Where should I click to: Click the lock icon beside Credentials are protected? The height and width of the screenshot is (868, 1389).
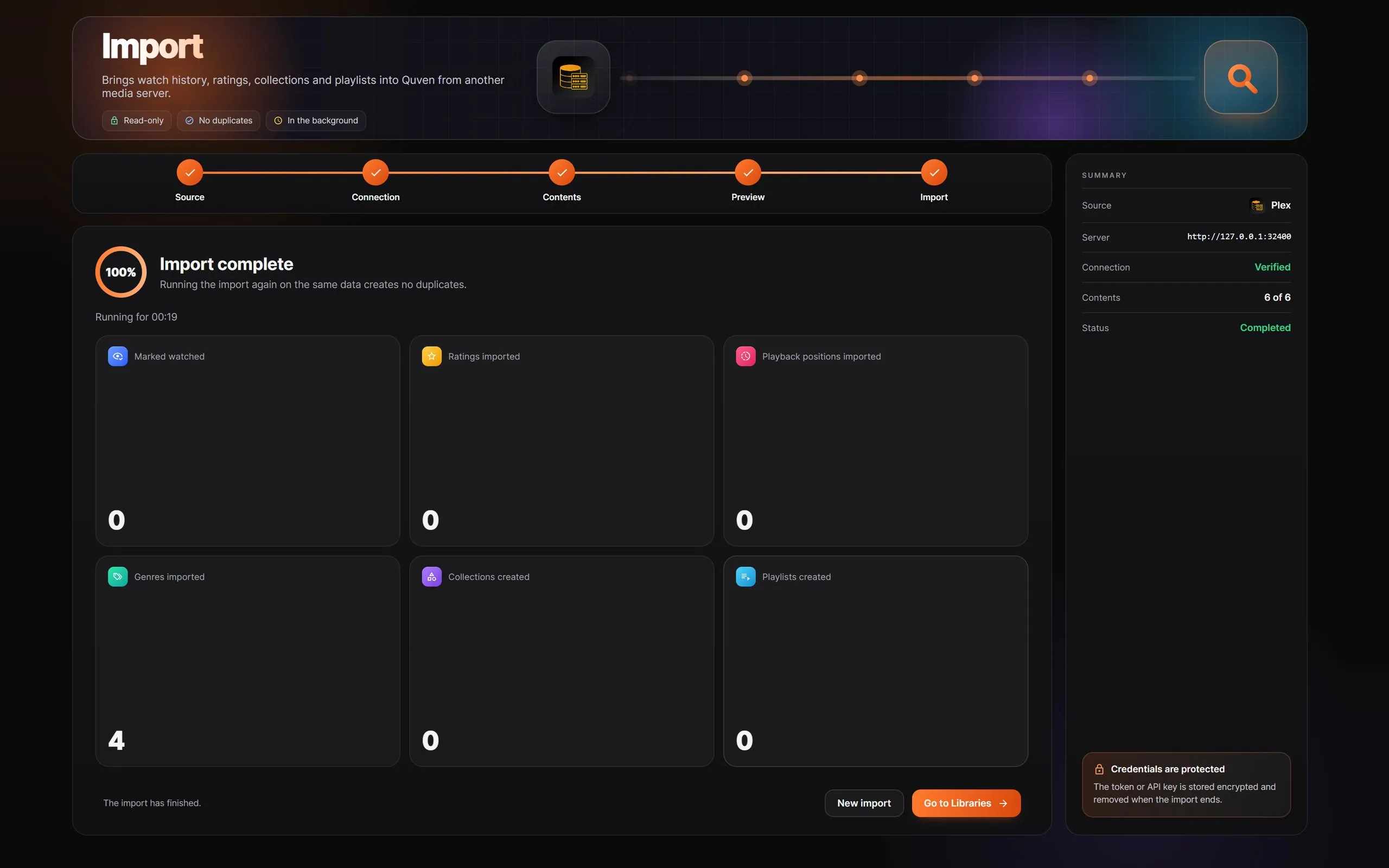pyautogui.click(x=1099, y=769)
